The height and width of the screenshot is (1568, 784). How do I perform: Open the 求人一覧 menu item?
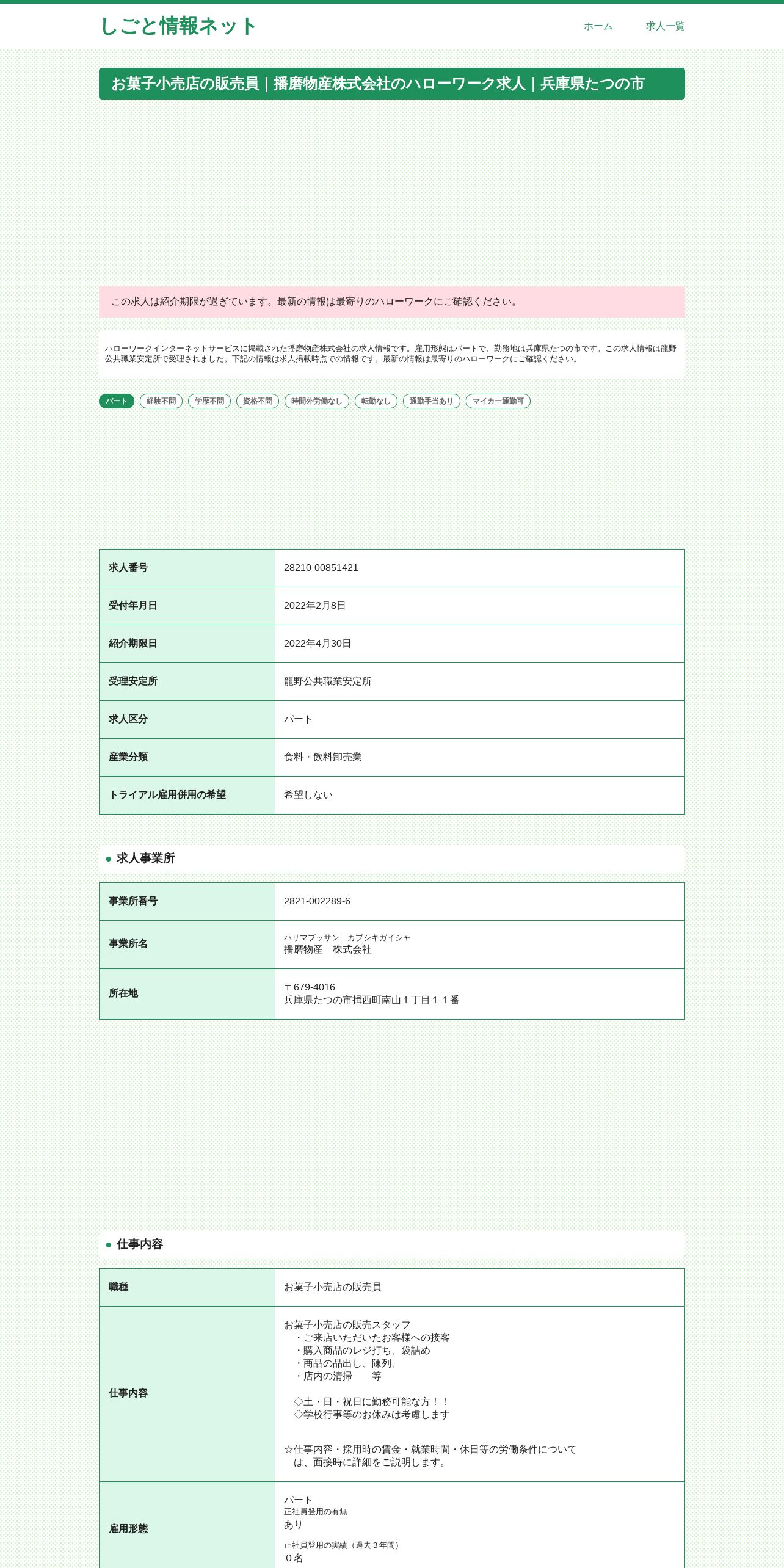pos(665,26)
